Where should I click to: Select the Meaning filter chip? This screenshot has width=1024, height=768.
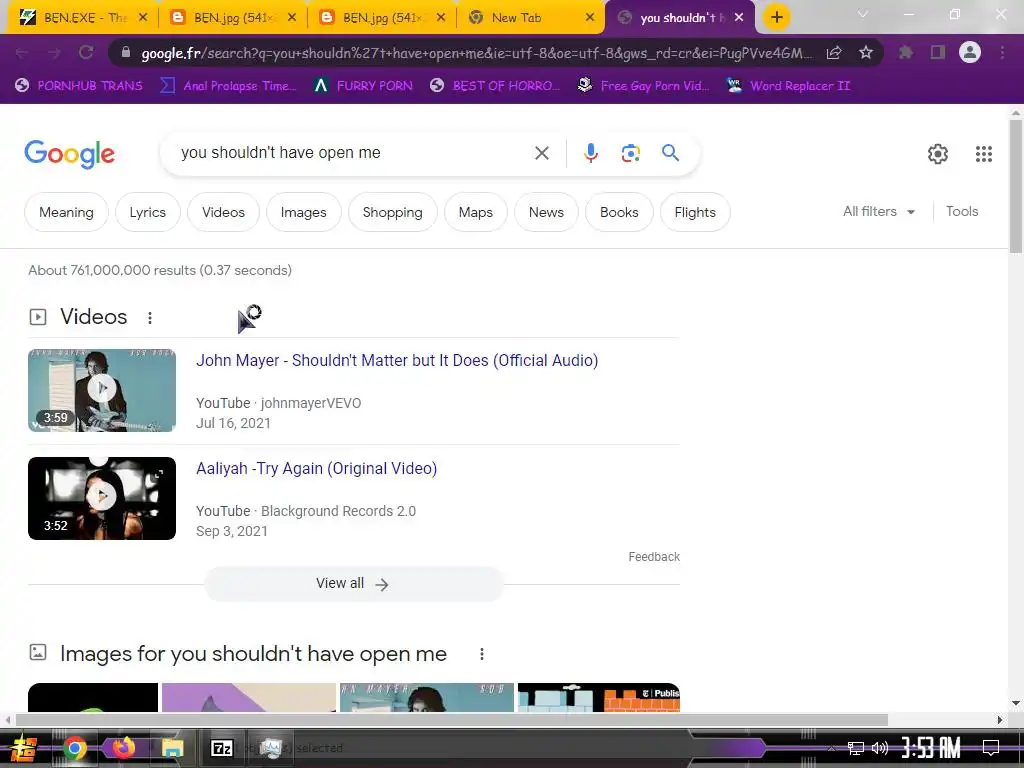66,212
